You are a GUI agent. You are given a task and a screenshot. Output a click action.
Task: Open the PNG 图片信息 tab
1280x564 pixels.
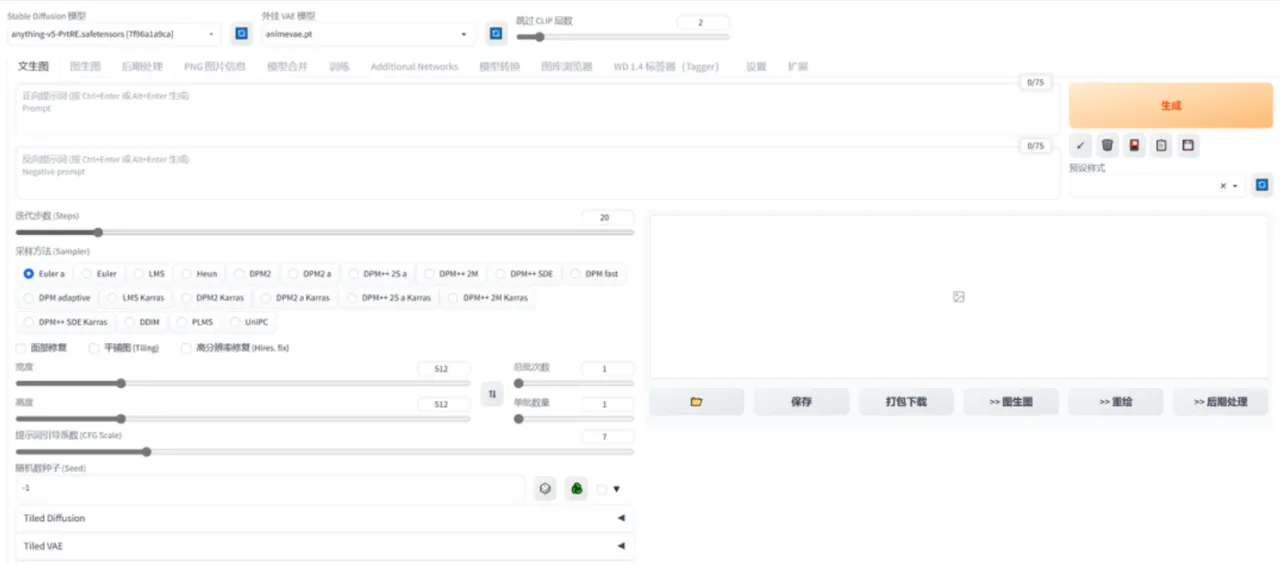pos(214,67)
